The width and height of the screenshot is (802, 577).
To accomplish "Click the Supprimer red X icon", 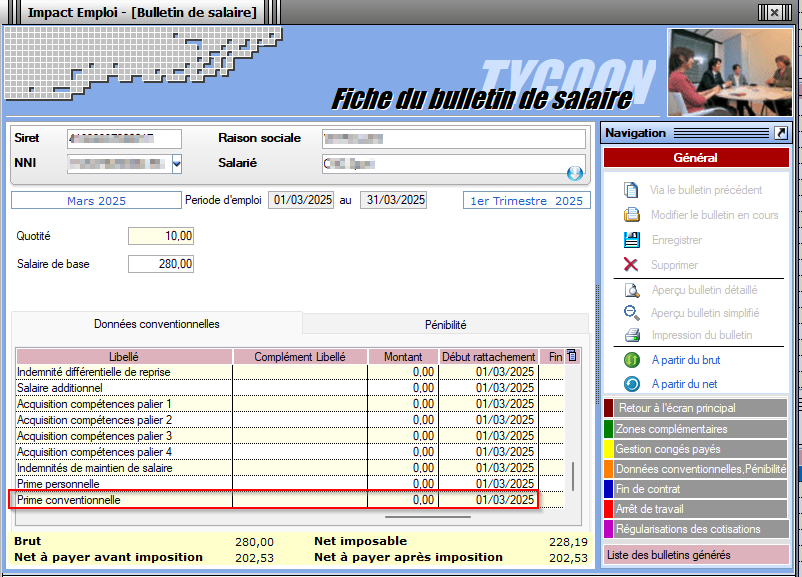I will 631,265.
